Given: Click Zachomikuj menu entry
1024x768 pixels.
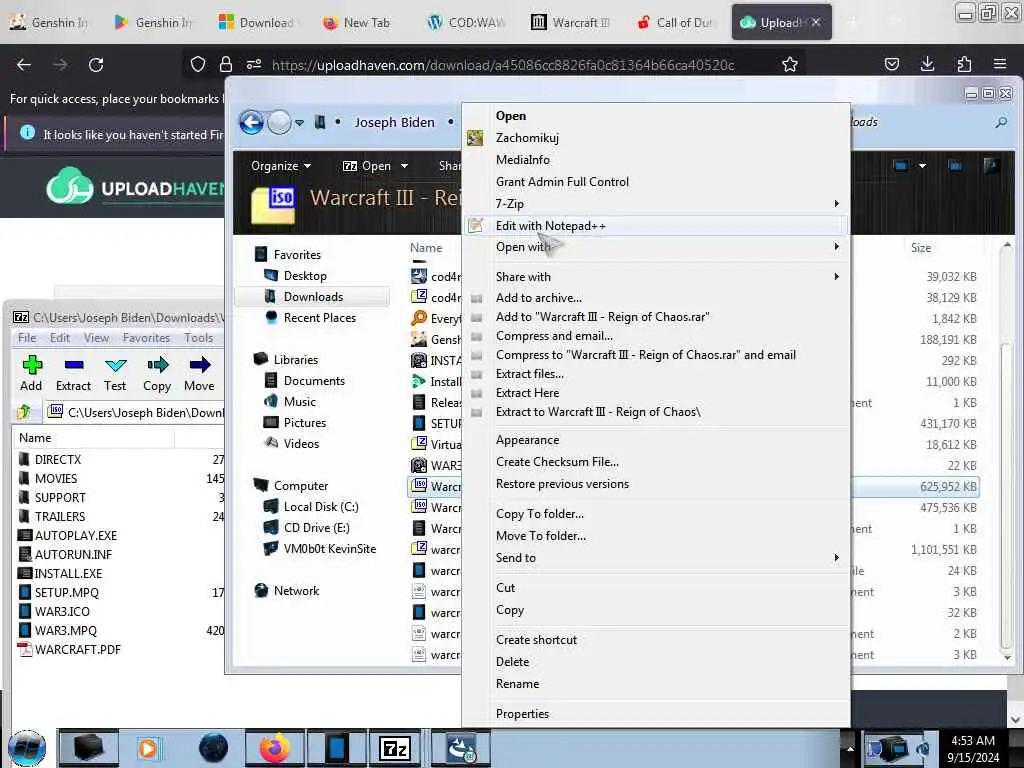Looking at the screenshot, I should coord(655,138).
